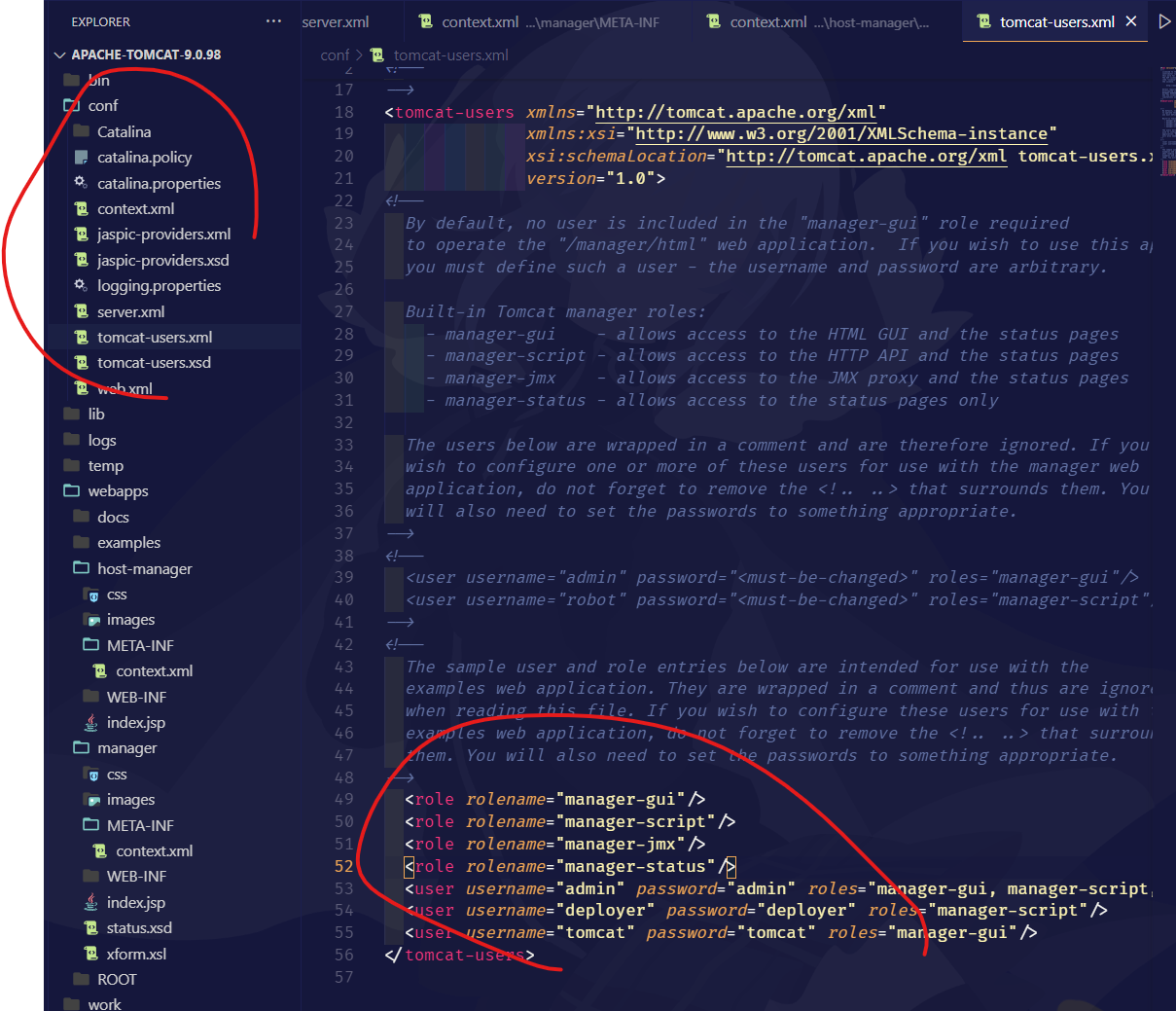Click the XML icon of jaspic-providers.xml

point(82,234)
